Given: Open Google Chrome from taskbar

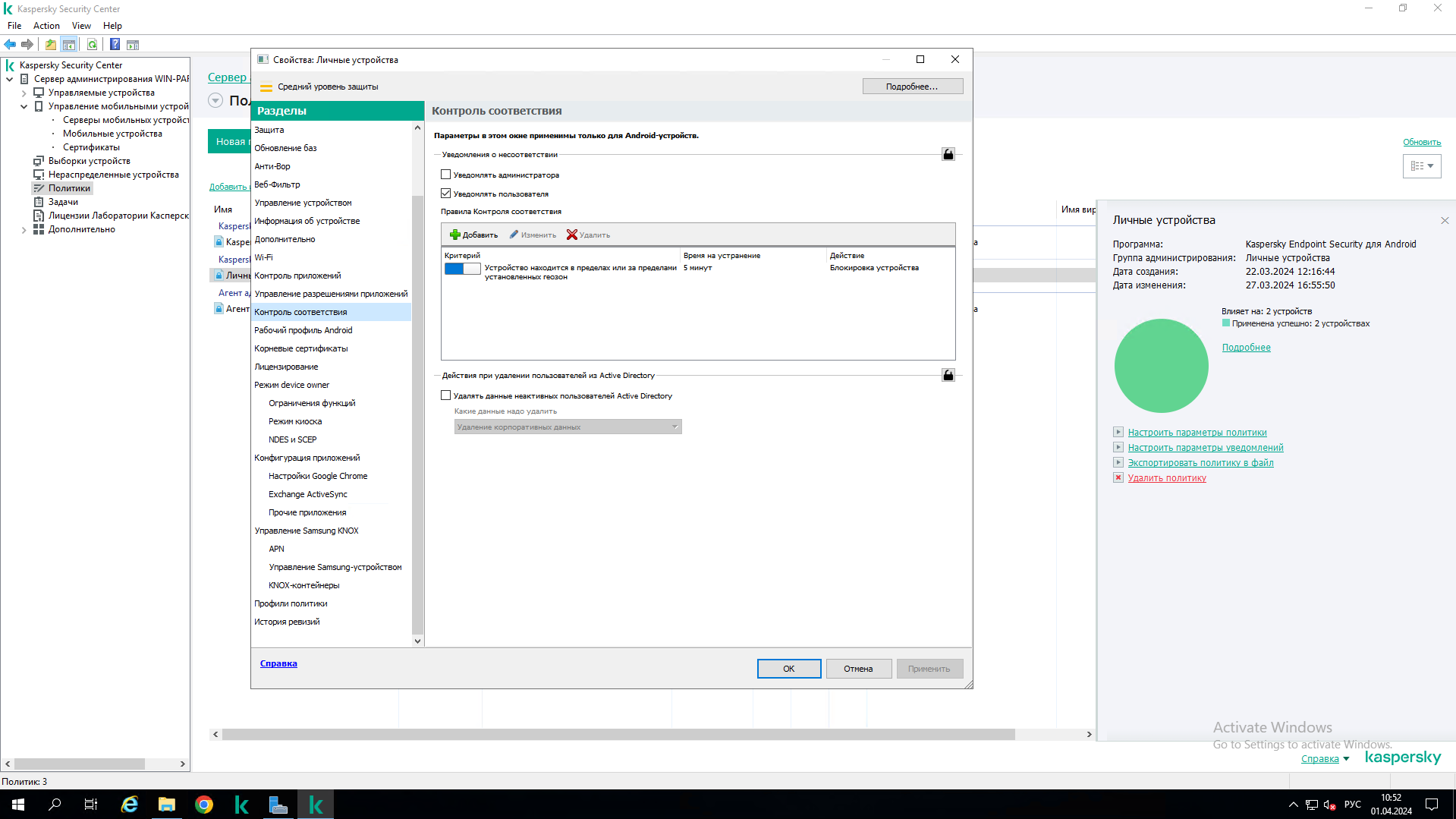Looking at the screenshot, I should pyautogui.click(x=204, y=805).
